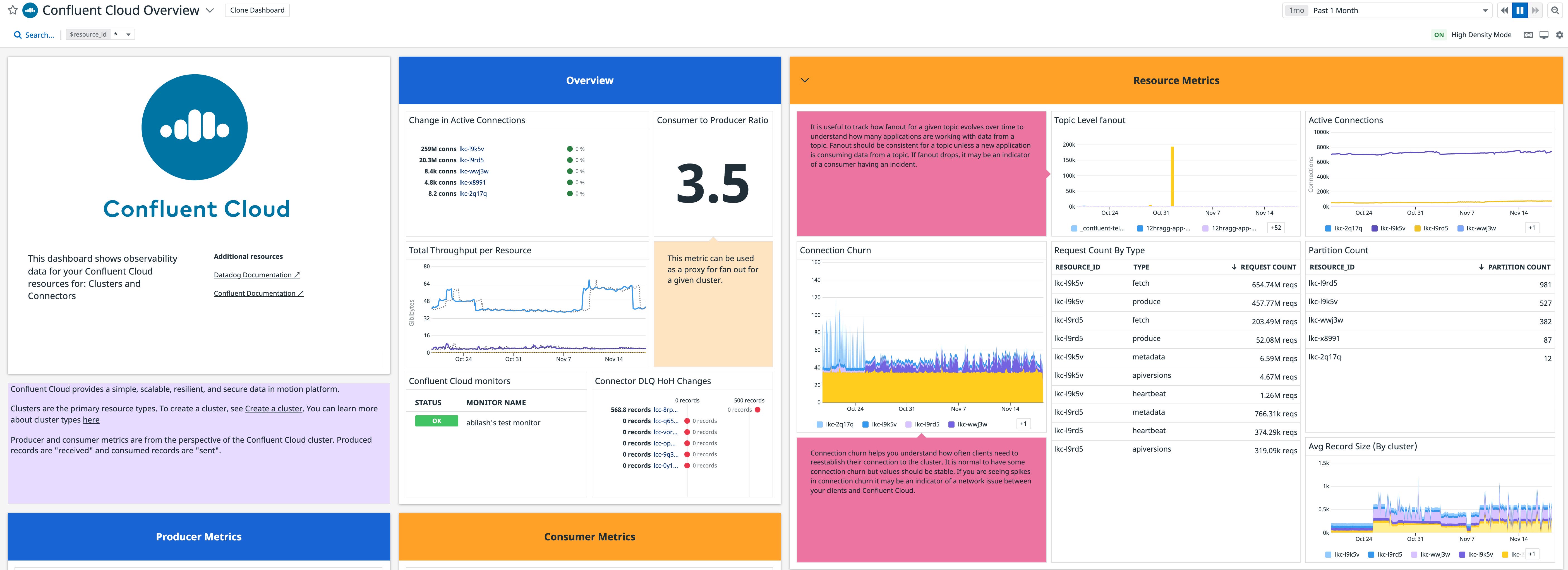
Task: Open the $resource_id template variable dropdown
Action: pyautogui.click(x=128, y=34)
